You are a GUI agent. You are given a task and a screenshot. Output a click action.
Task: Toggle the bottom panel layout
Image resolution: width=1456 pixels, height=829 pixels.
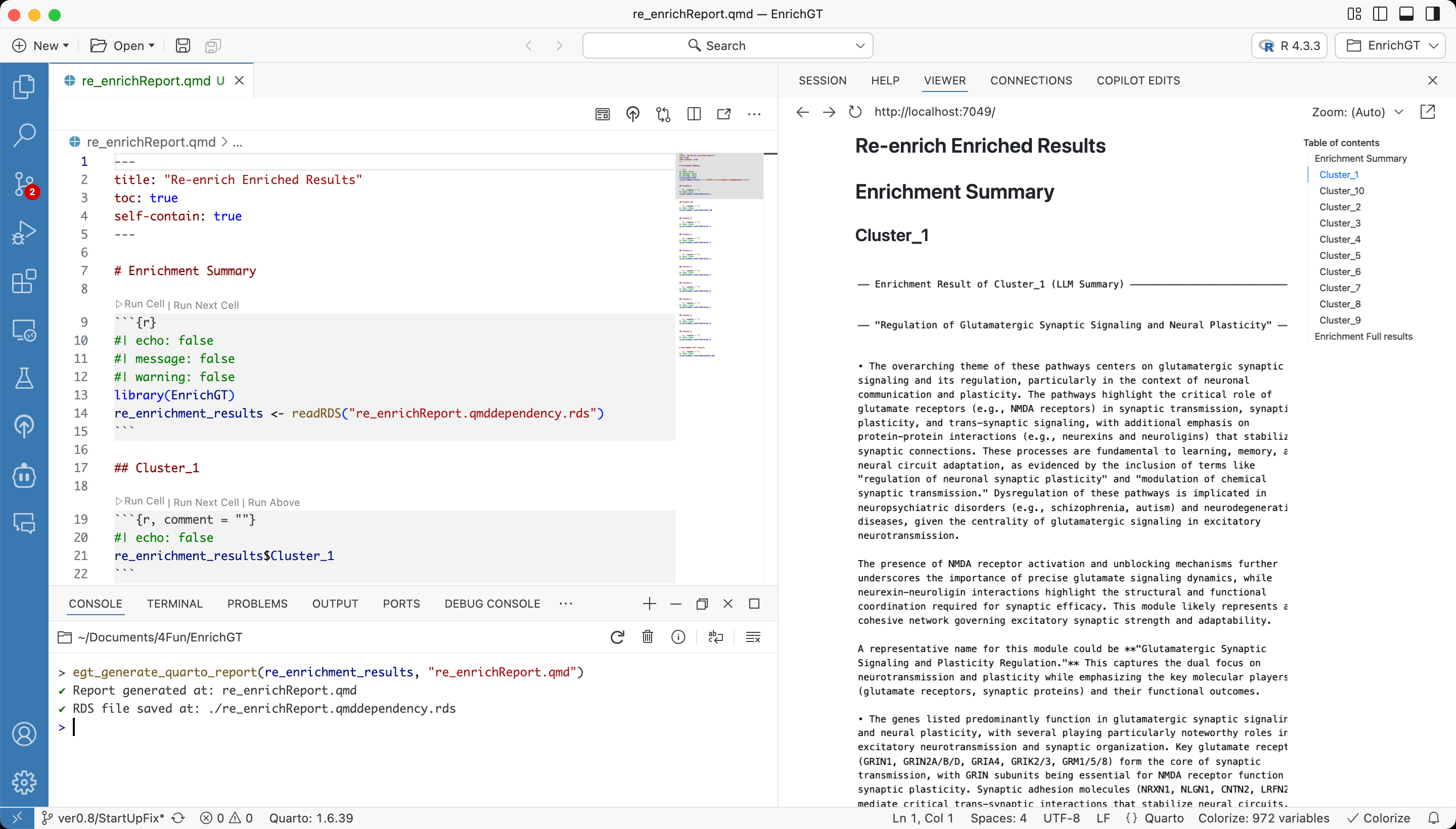[x=1406, y=14]
